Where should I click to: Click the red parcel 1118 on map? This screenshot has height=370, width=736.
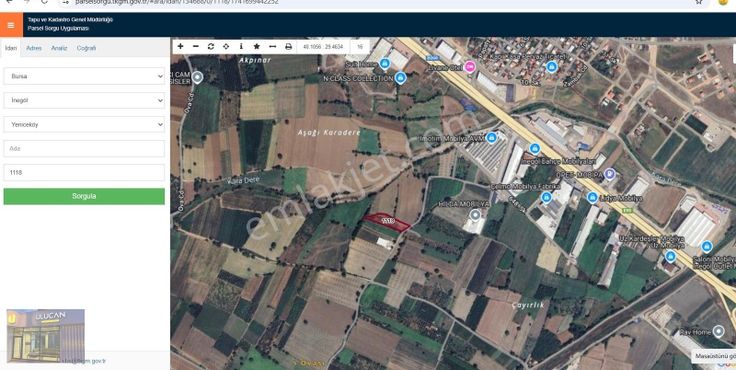387,222
